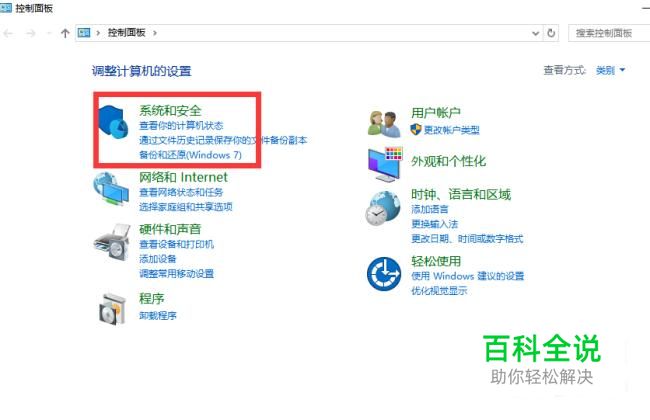Click the back arrow in navigation bar
Image resolution: width=650 pixels, height=420 pixels.
click(8, 33)
